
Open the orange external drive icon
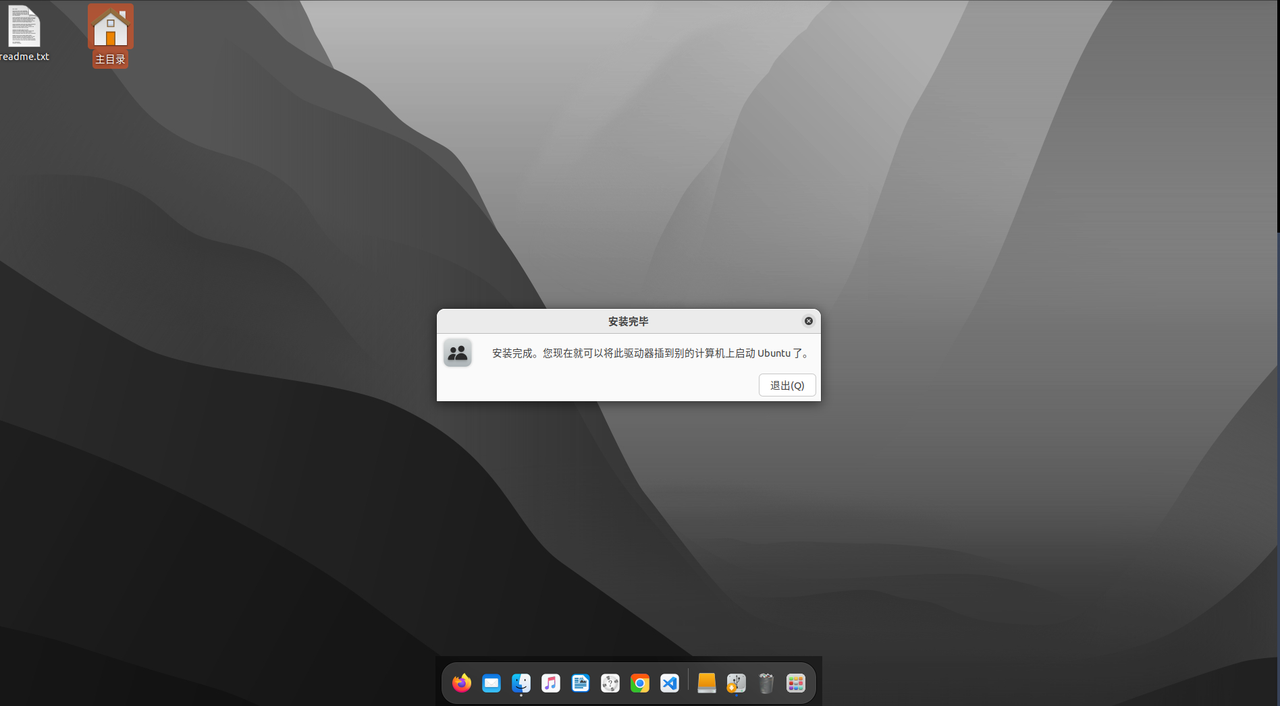(x=707, y=683)
